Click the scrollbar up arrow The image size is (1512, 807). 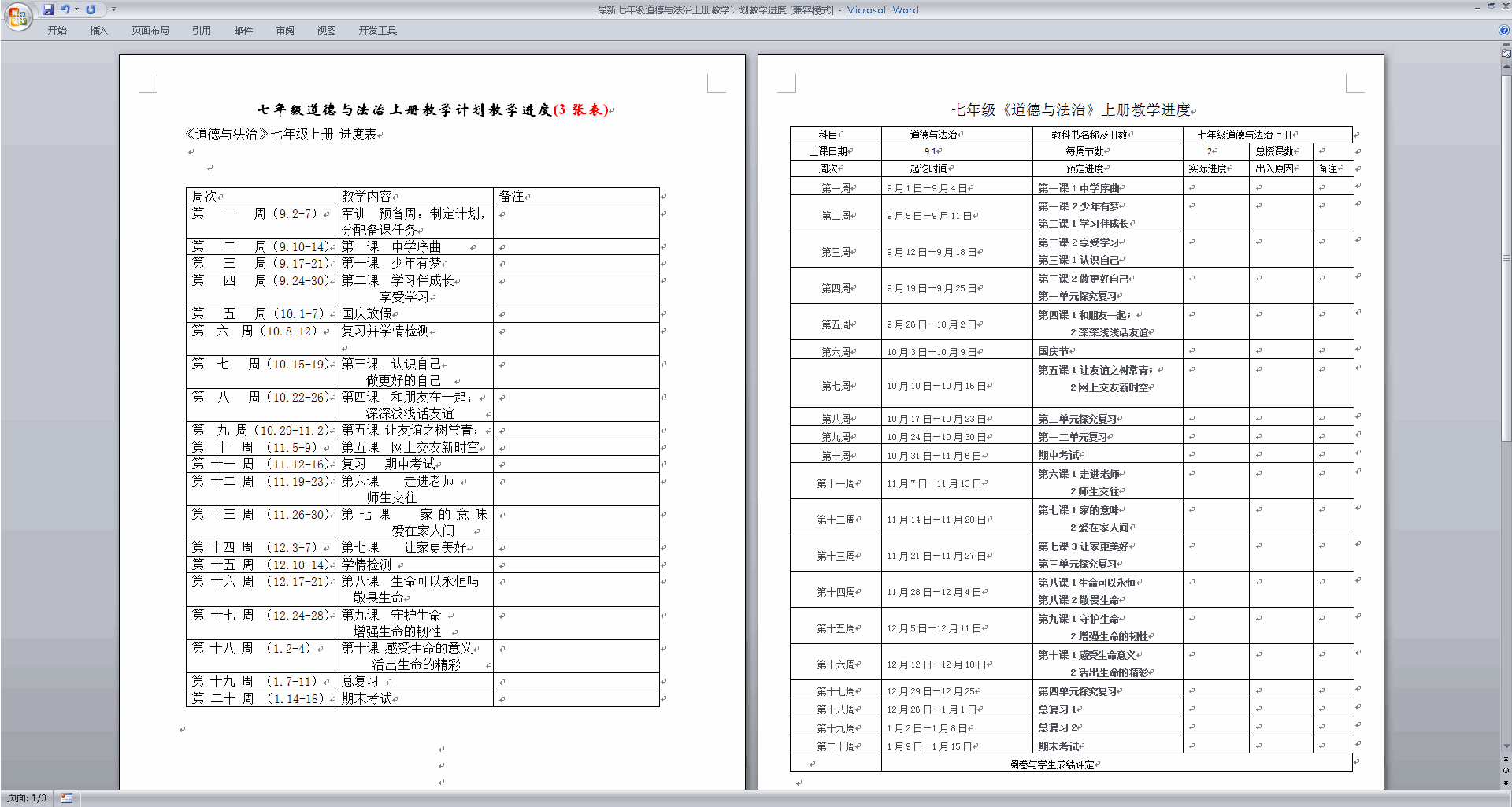(x=1506, y=67)
